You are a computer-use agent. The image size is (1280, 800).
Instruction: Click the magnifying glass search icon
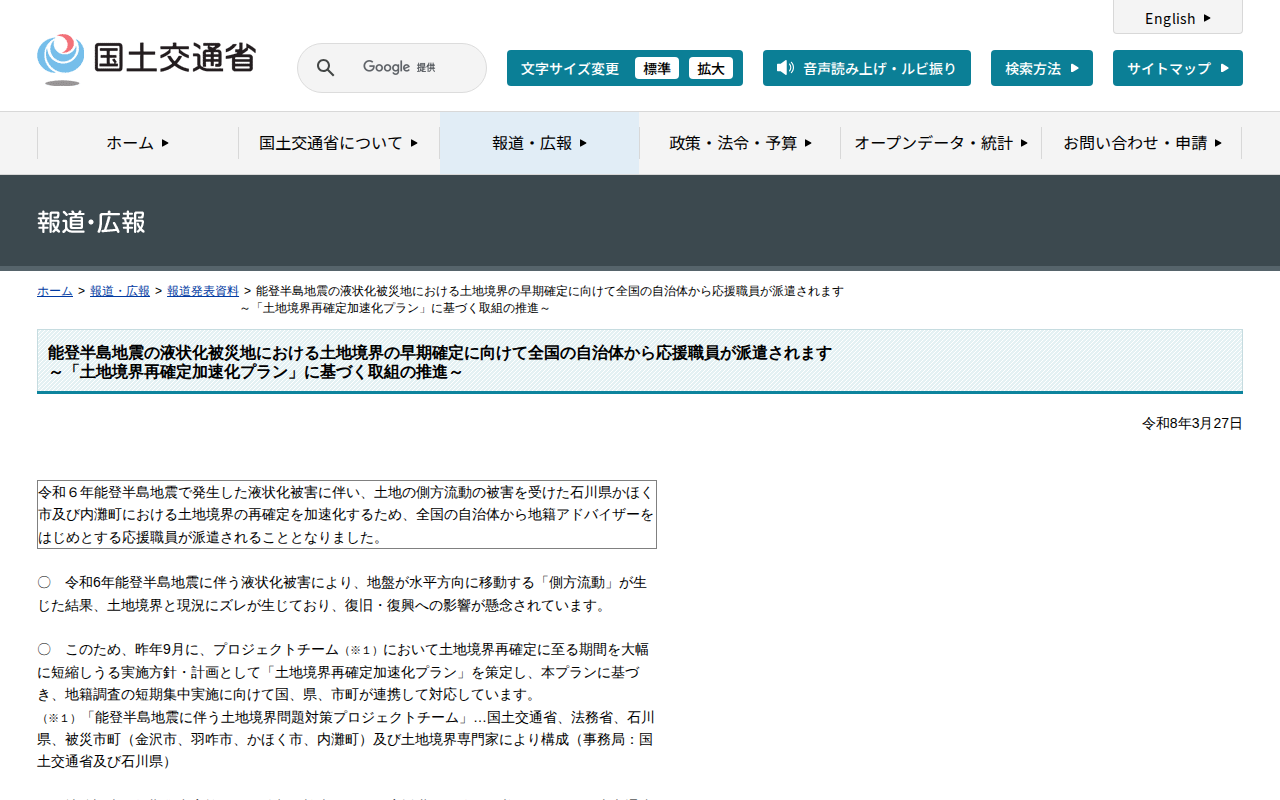tap(326, 68)
